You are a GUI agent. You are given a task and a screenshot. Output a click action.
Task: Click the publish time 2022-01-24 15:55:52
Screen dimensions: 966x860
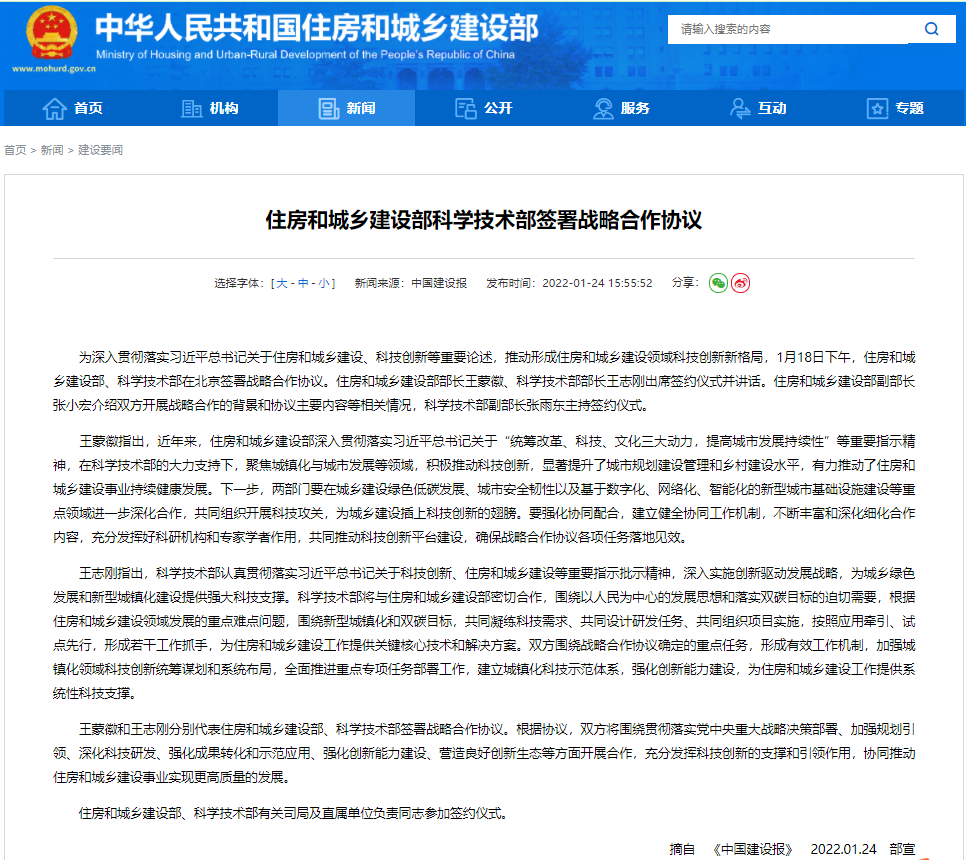click(x=597, y=283)
